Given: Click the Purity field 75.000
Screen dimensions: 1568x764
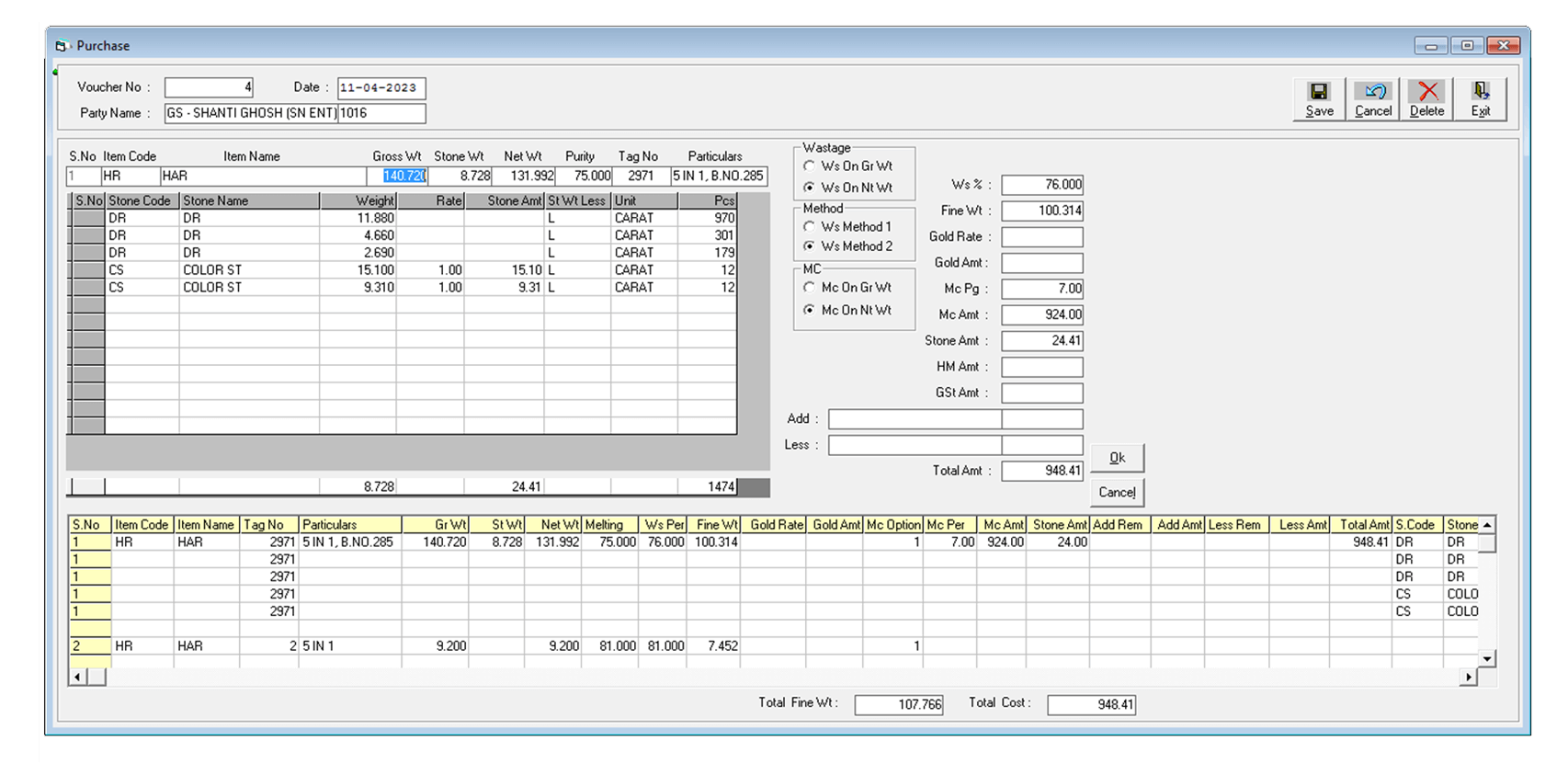Looking at the screenshot, I should pyautogui.click(x=585, y=176).
